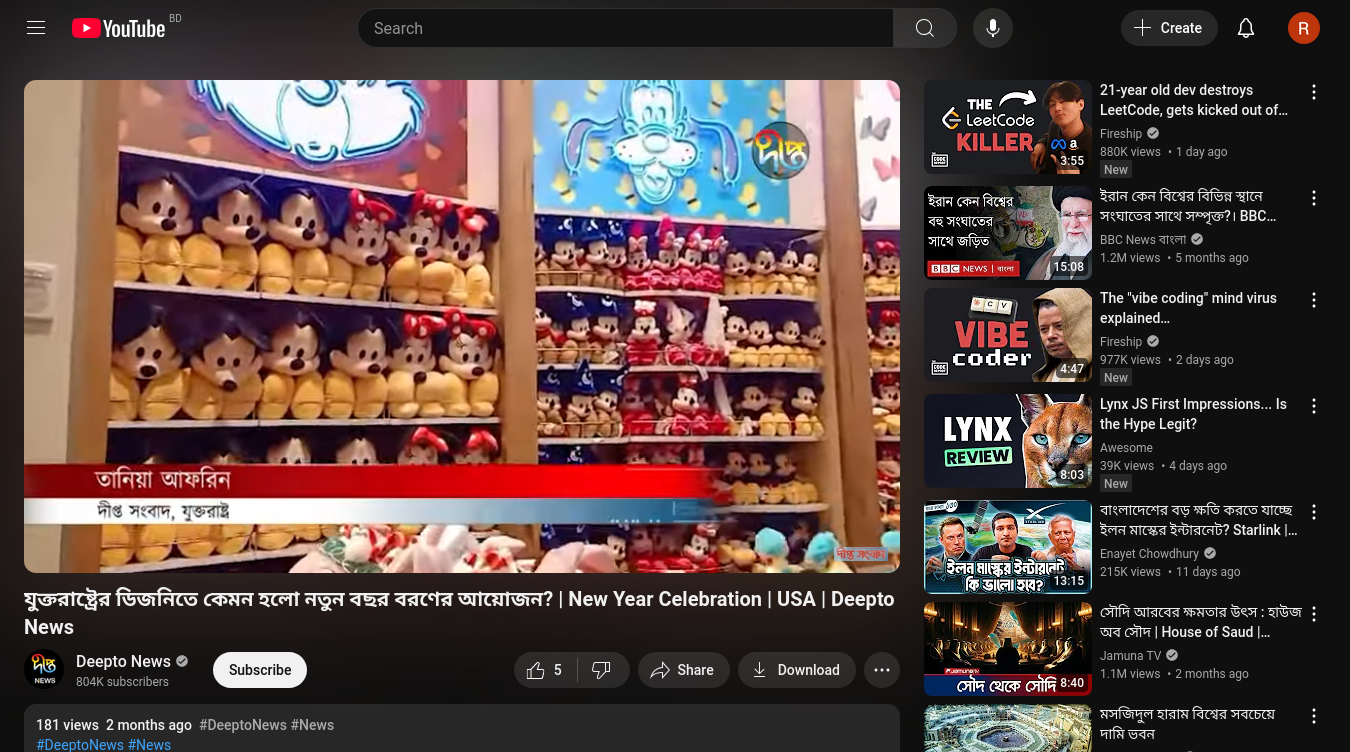
Task: Click into the Search input field
Action: (x=625, y=28)
